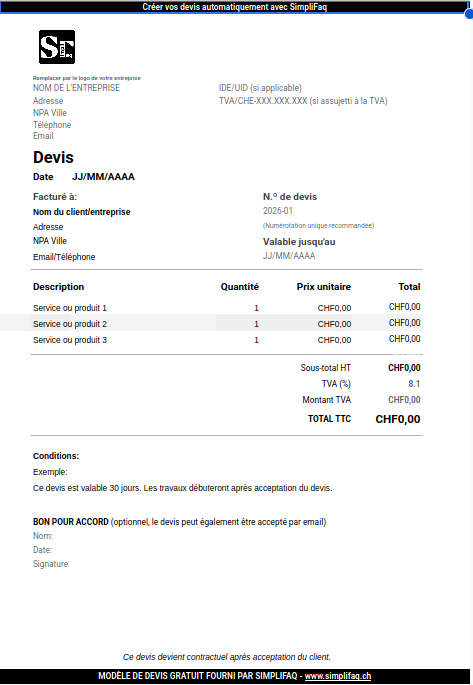
Task: Select the Montant TVA amount CHF0,00
Action: [404, 400]
